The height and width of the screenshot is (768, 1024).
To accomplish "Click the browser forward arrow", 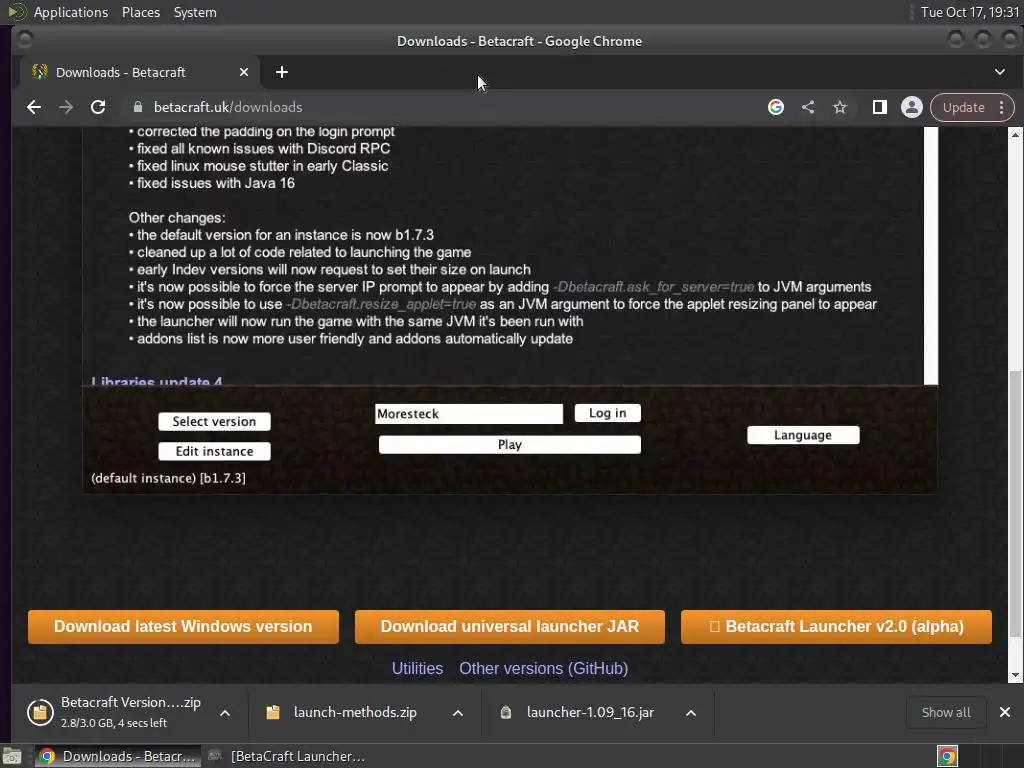I will click(x=66, y=107).
